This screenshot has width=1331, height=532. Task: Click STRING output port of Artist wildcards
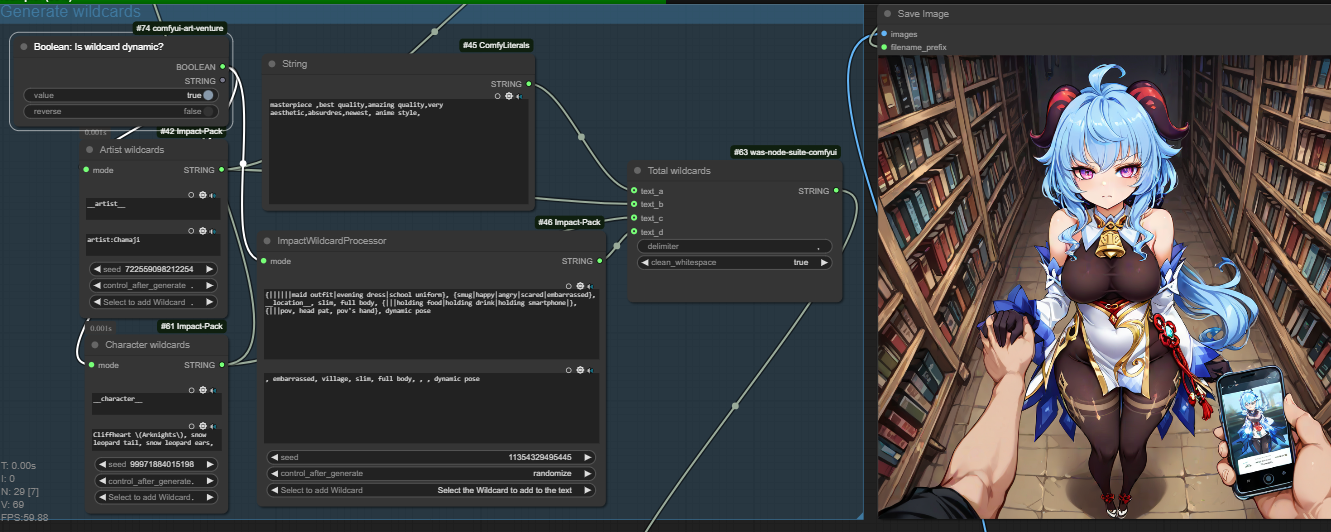(x=223, y=170)
